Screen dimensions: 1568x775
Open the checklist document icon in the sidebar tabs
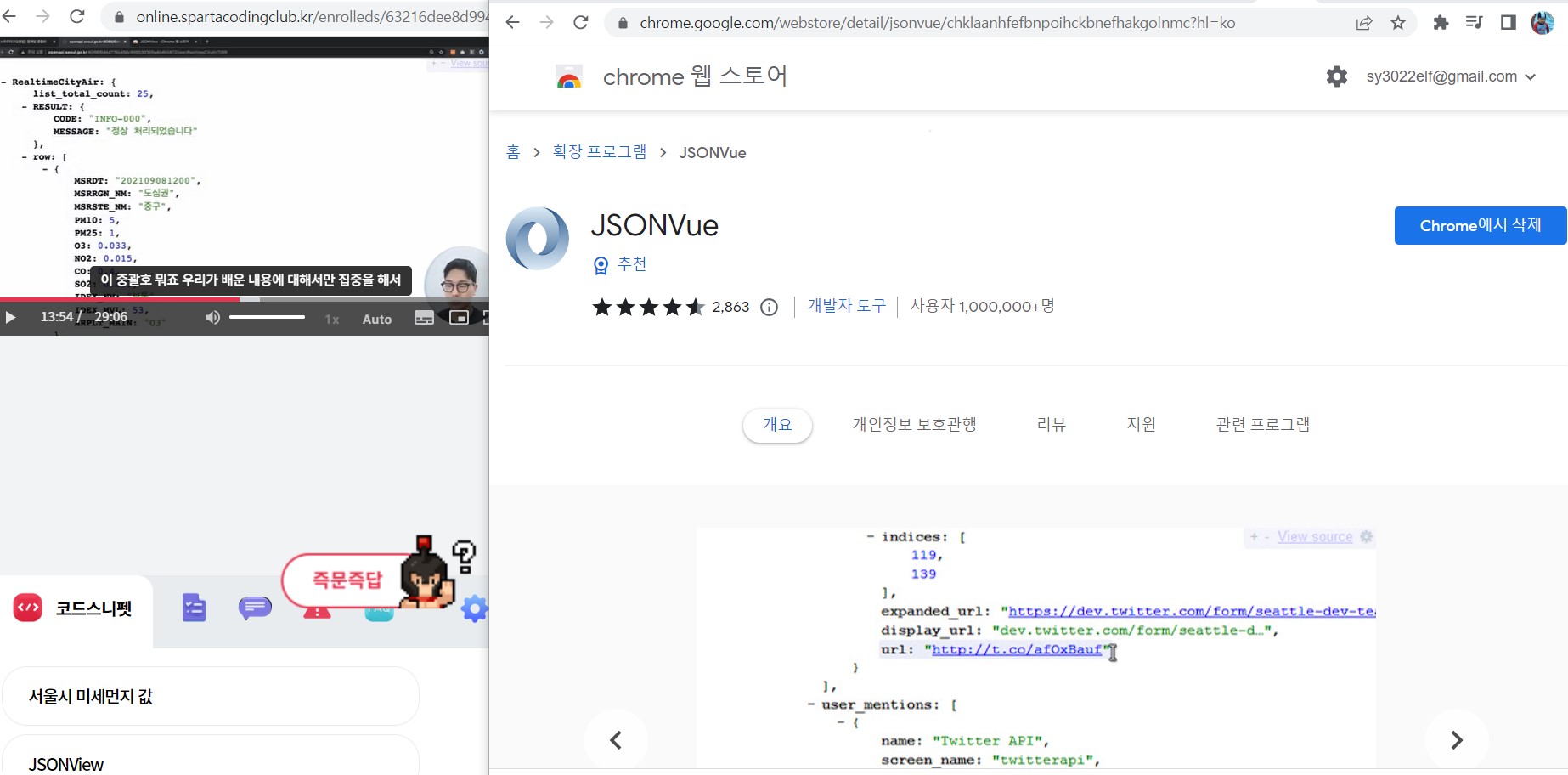(194, 608)
